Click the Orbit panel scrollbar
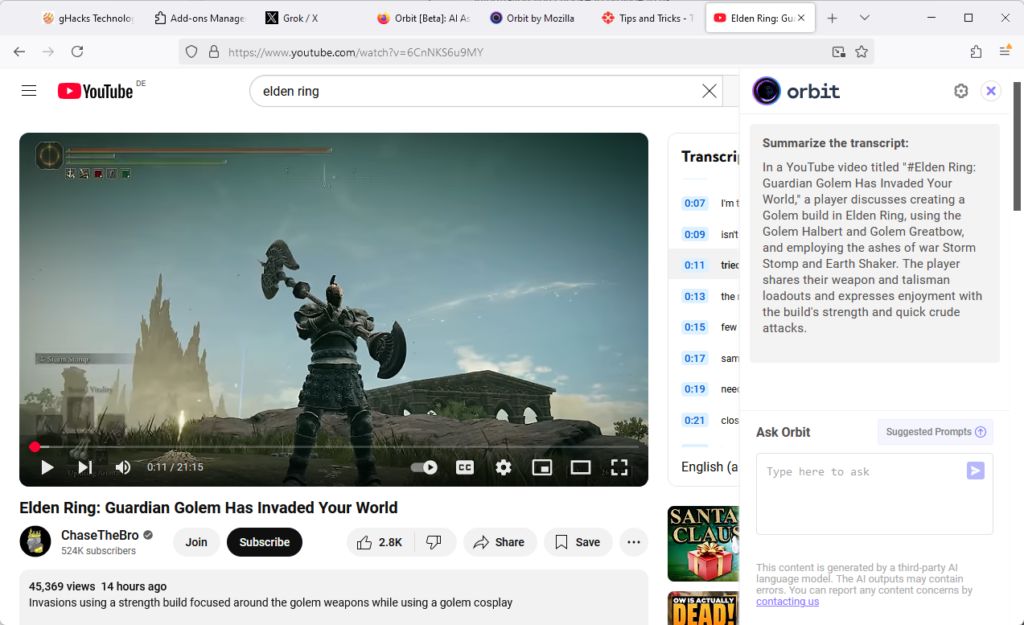 point(1017,146)
